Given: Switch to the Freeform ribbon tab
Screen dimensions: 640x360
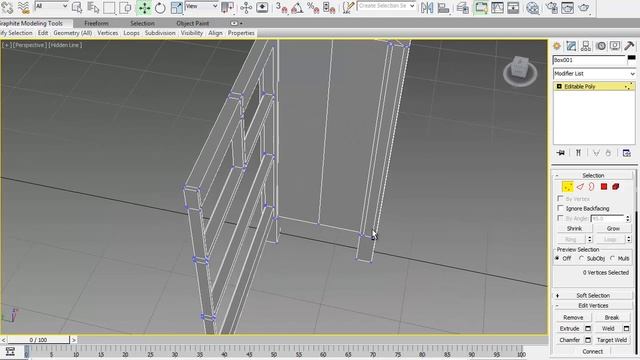Looking at the screenshot, I should pyautogui.click(x=96, y=23).
